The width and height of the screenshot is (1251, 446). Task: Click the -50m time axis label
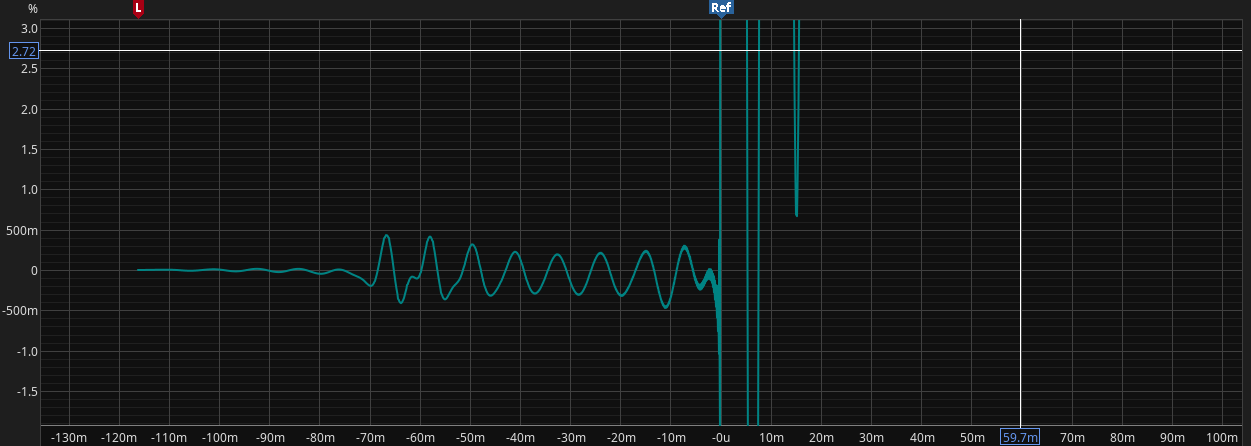coord(470,437)
